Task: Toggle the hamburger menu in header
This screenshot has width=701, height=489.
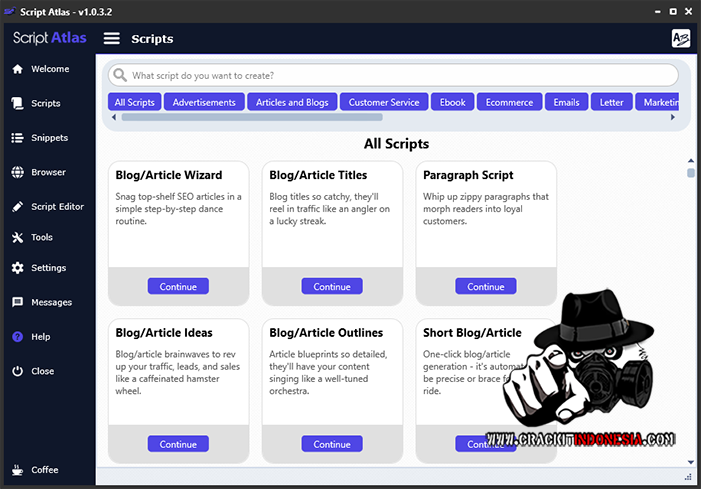Action: (112, 39)
